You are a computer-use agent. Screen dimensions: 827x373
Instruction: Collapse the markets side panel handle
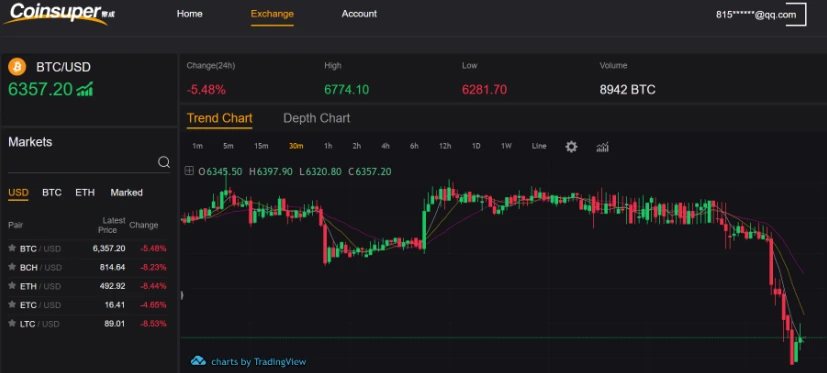pos(182,295)
